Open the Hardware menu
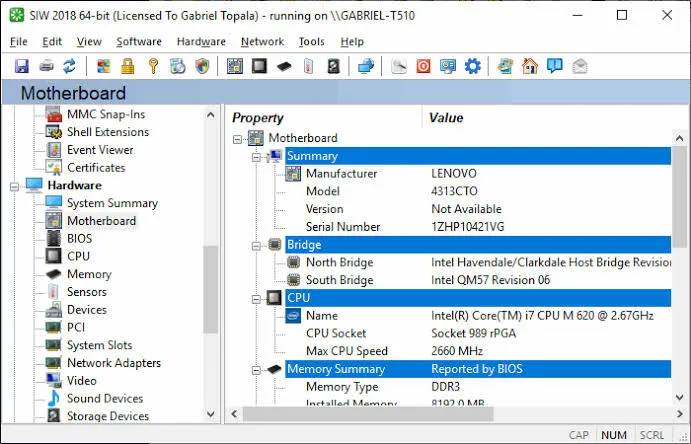Image resolution: width=691 pixels, height=444 pixels. click(x=201, y=41)
